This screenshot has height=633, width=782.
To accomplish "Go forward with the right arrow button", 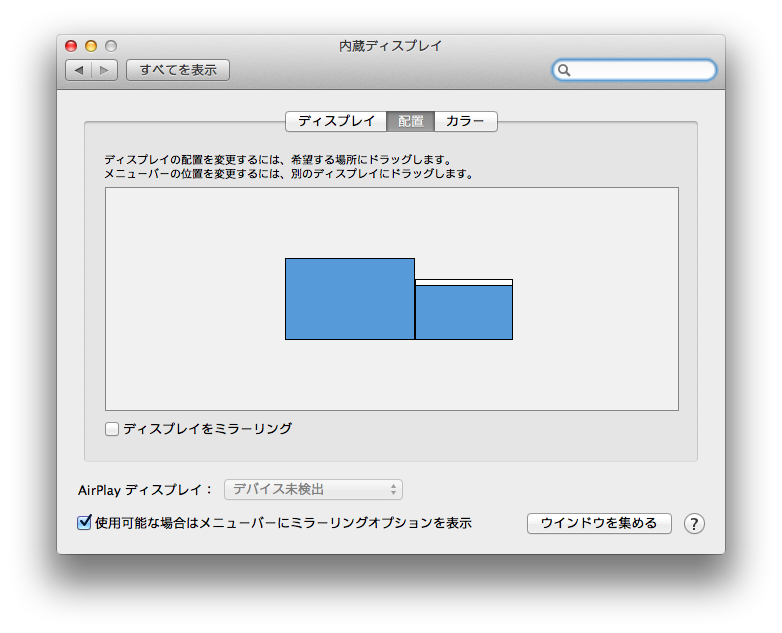I will (x=104, y=70).
